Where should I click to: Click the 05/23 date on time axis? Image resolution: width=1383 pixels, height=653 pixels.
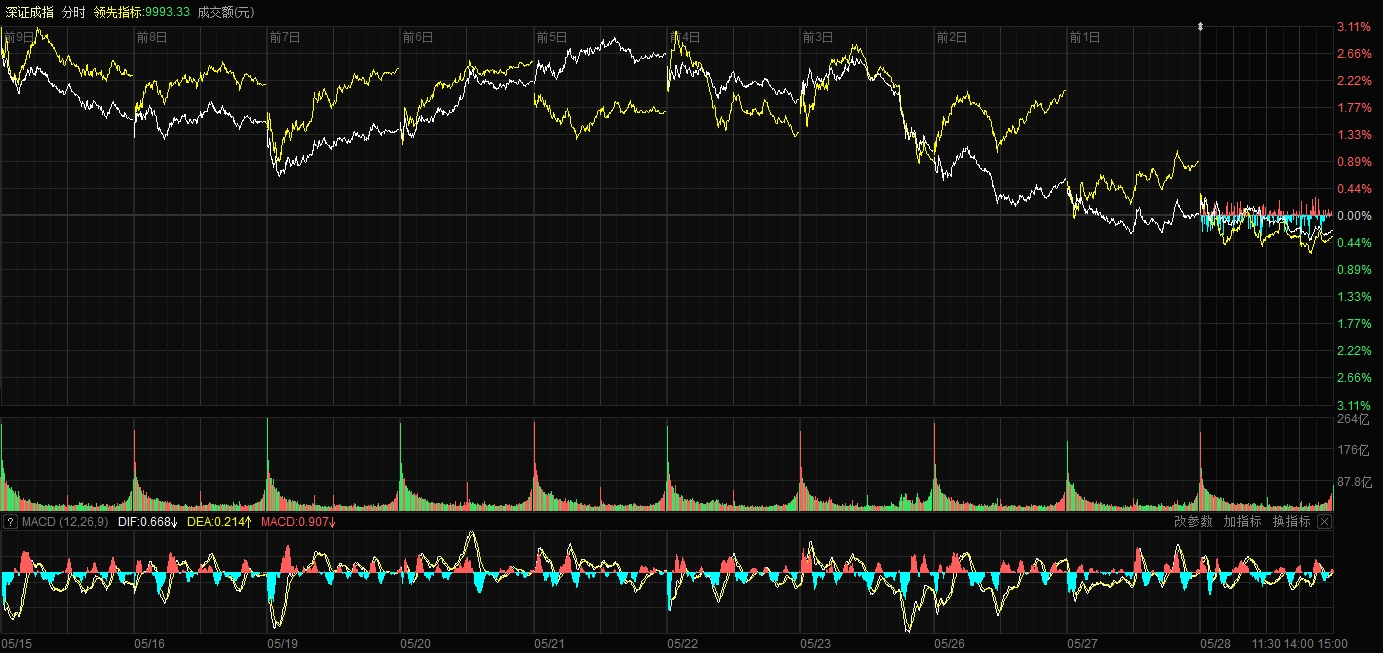pos(816,644)
